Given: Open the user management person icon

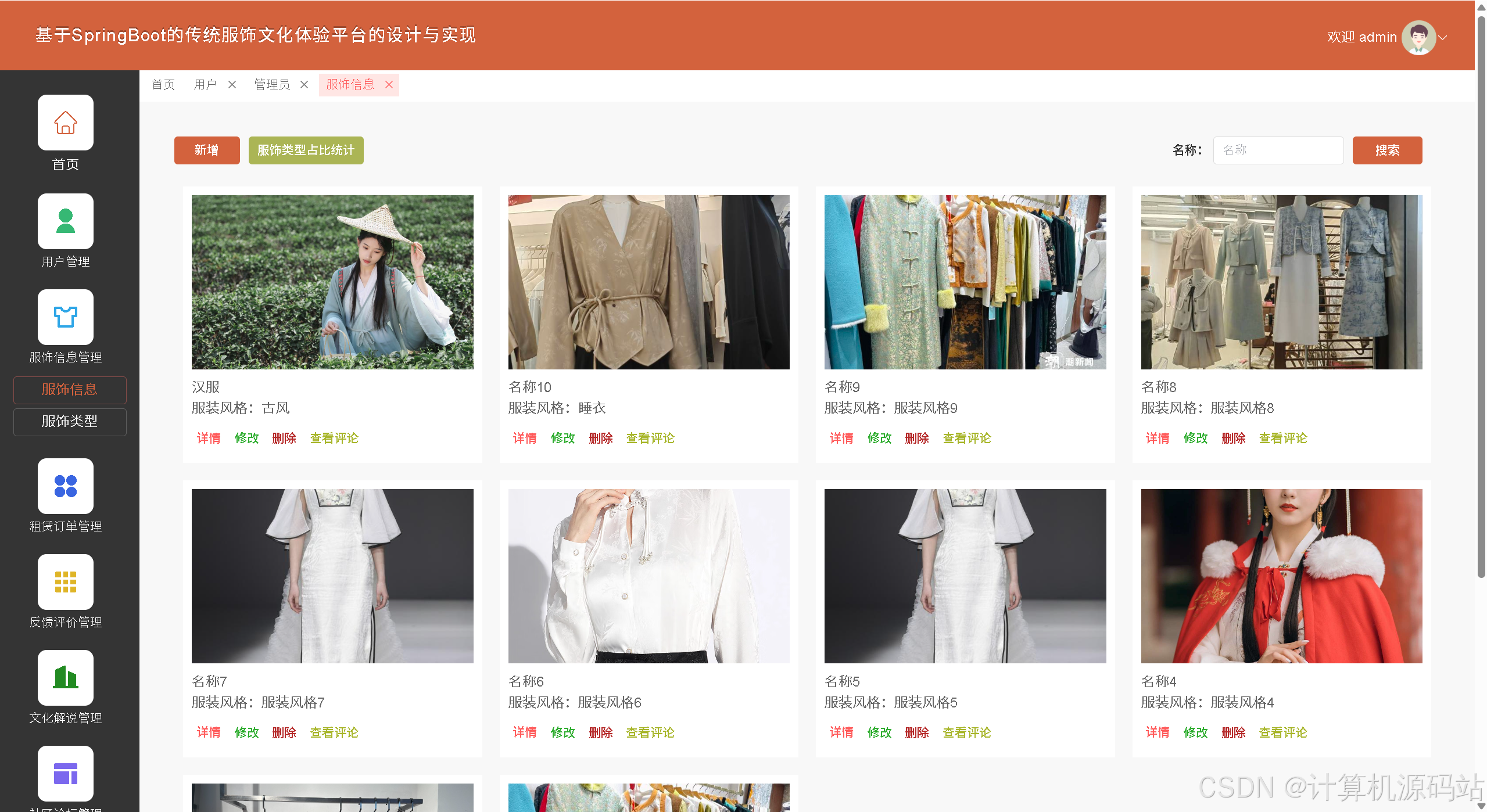Looking at the screenshot, I should point(65,221).
